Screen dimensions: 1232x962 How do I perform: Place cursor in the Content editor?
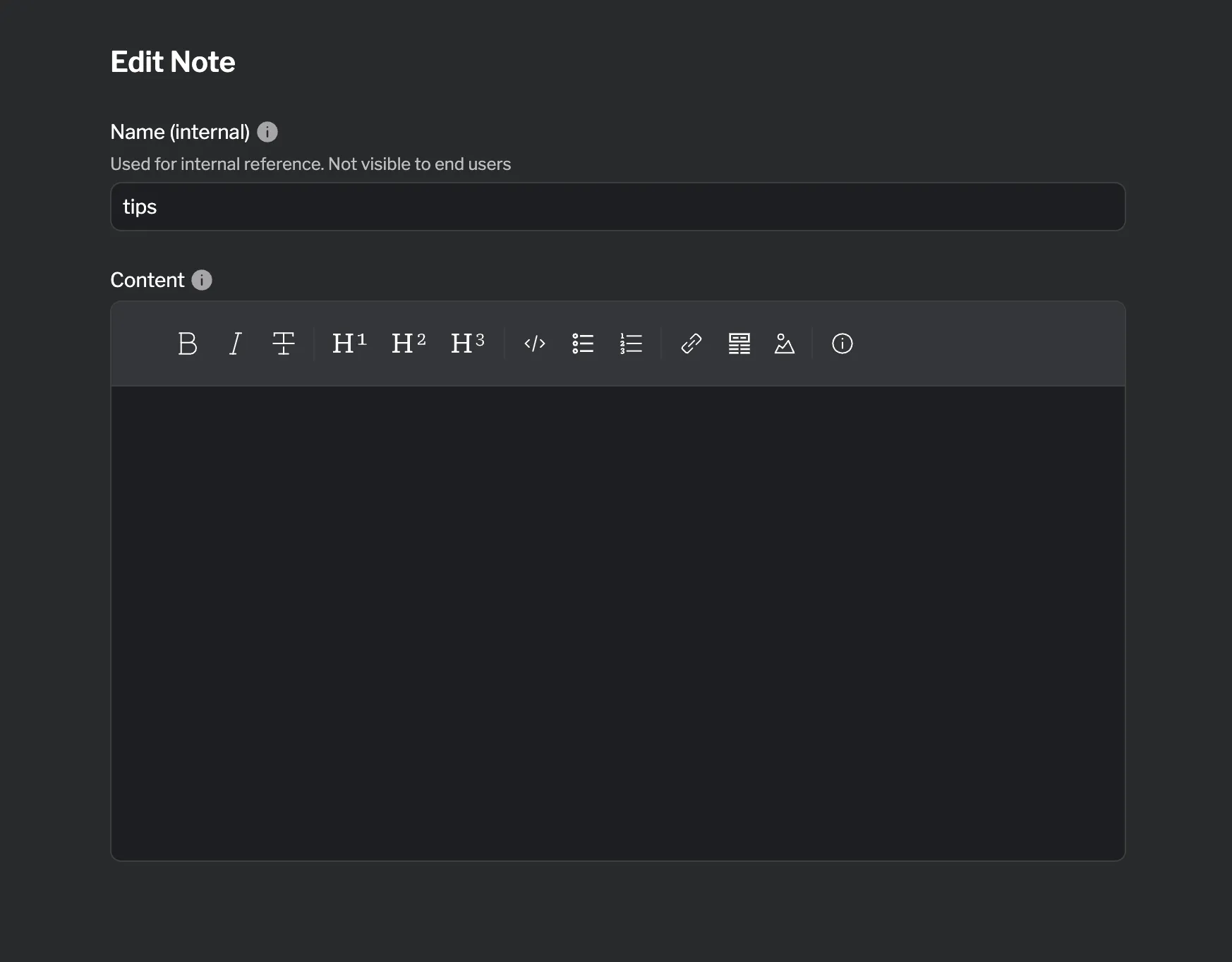[617, 621]
